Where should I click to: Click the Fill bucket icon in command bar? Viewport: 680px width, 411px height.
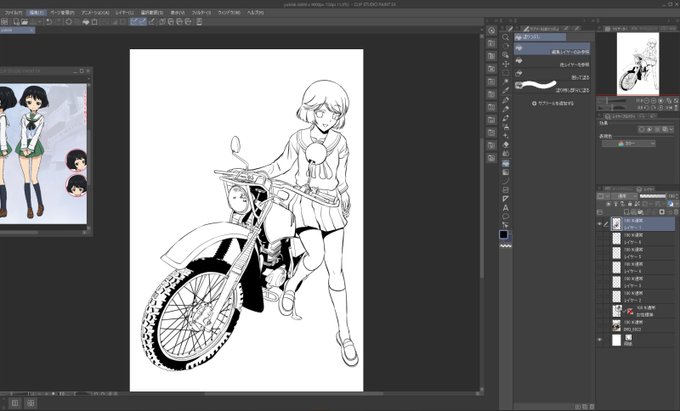point(85,21)
